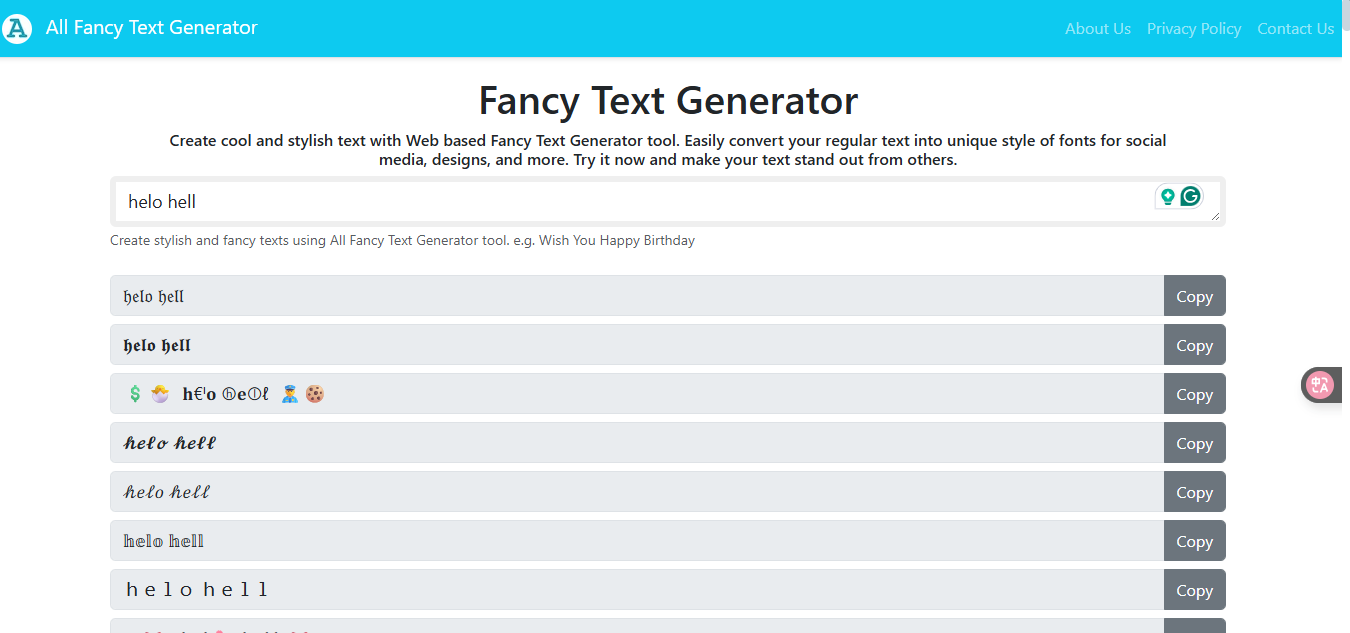This screenshot has height=633, width=1350.
Task: Copy the emoji decorated text style
Action: 1194,394
